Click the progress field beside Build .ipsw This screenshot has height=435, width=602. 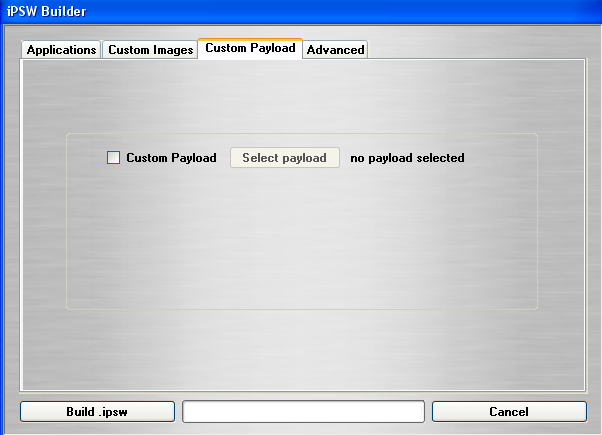[303, 412]
